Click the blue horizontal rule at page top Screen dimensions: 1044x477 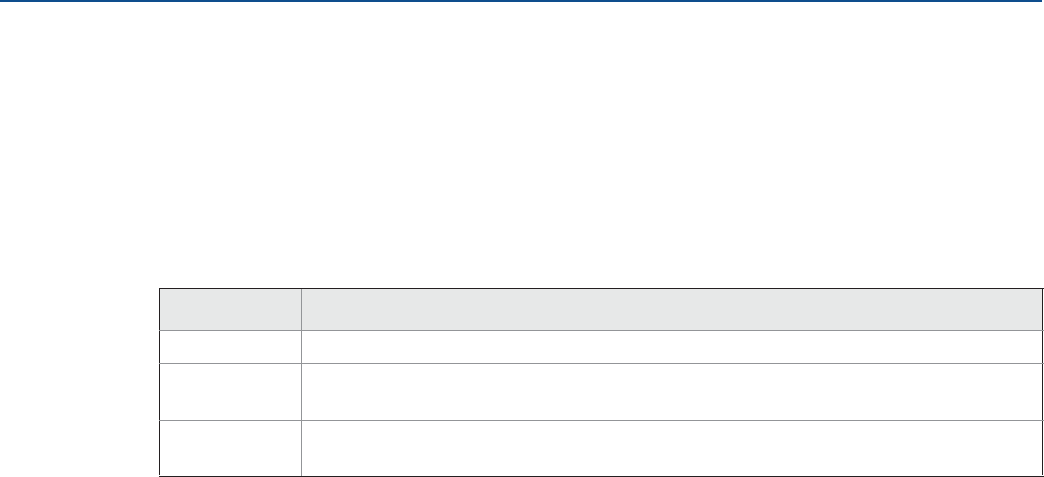click(522, 2)
